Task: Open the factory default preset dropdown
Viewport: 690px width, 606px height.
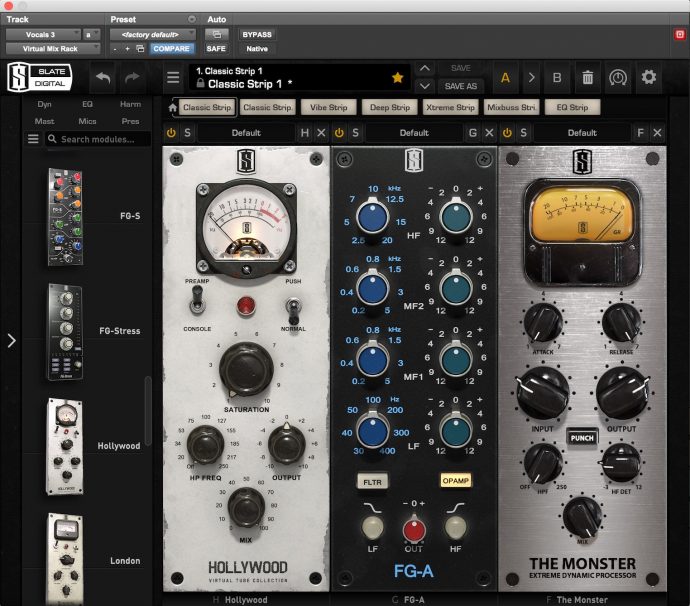Action: [x=153, y=34]
